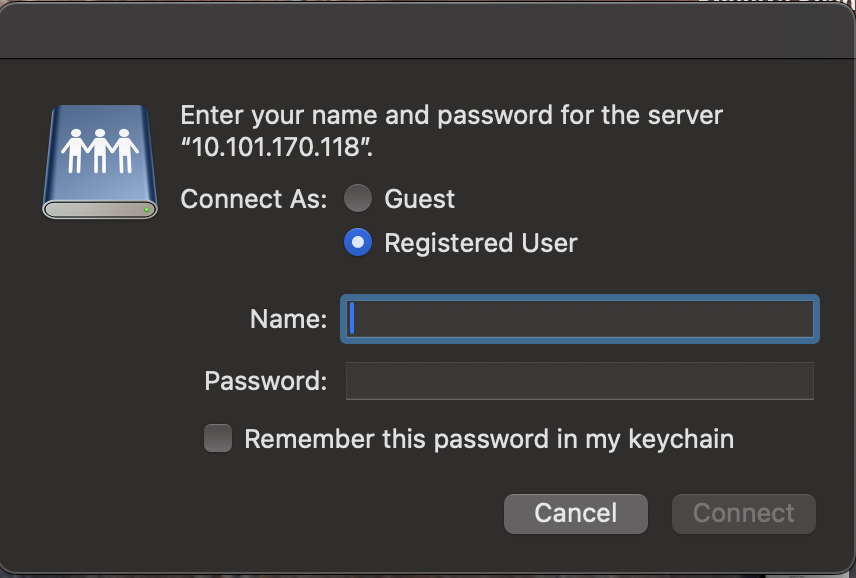Click the "Guest" option label

(x=420, y=199)
